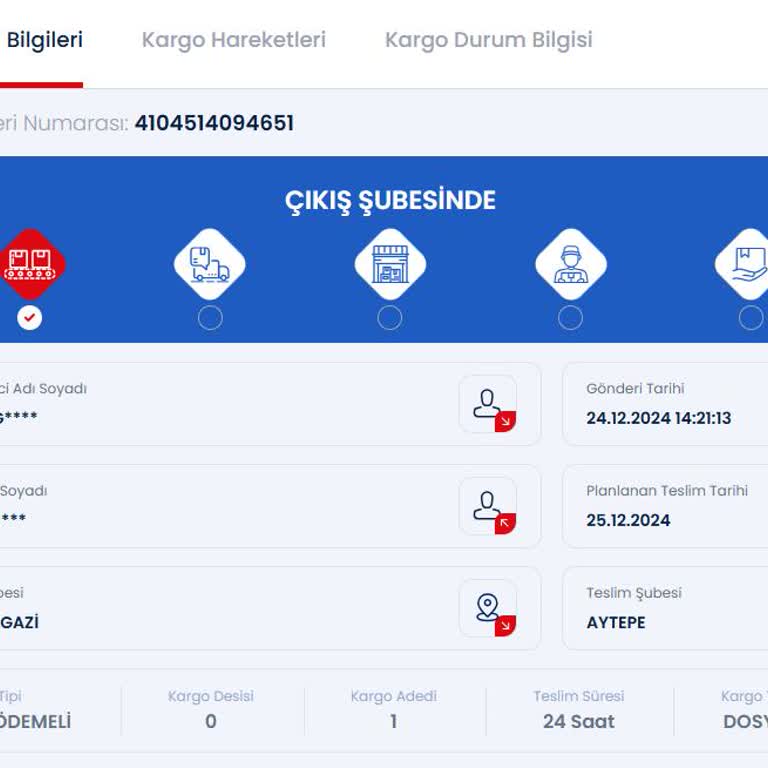Click the red conveyor boxes stage icon
768x768 pixels.
pos(29,264)
